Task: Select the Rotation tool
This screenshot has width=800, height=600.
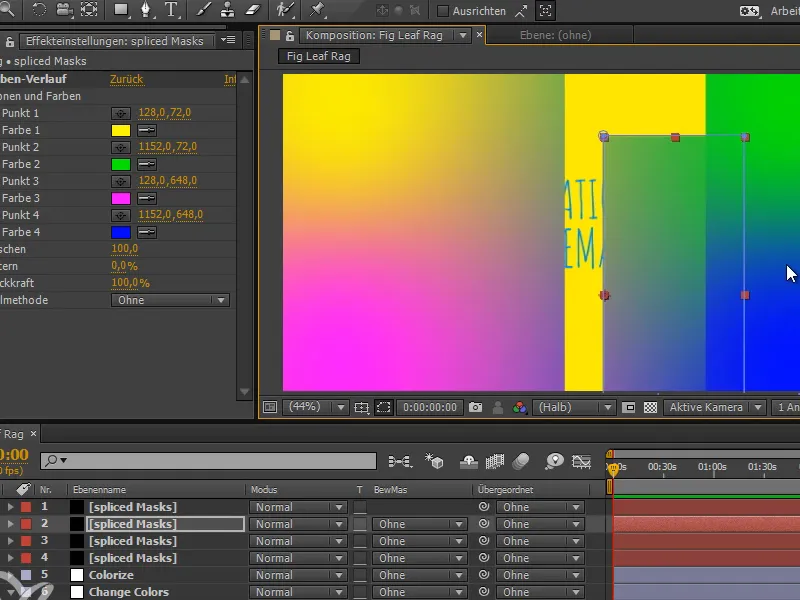Action: click(x=39, y=9)
